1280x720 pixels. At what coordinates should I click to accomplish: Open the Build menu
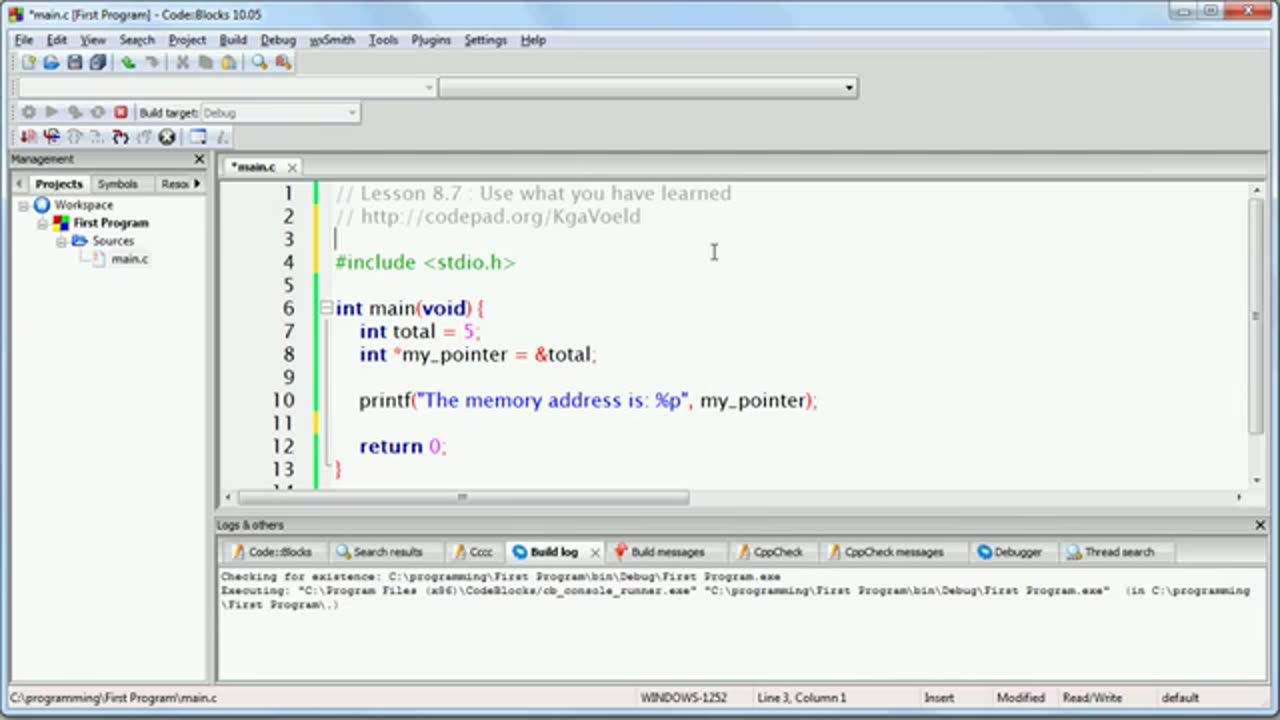tap(233, 40)
